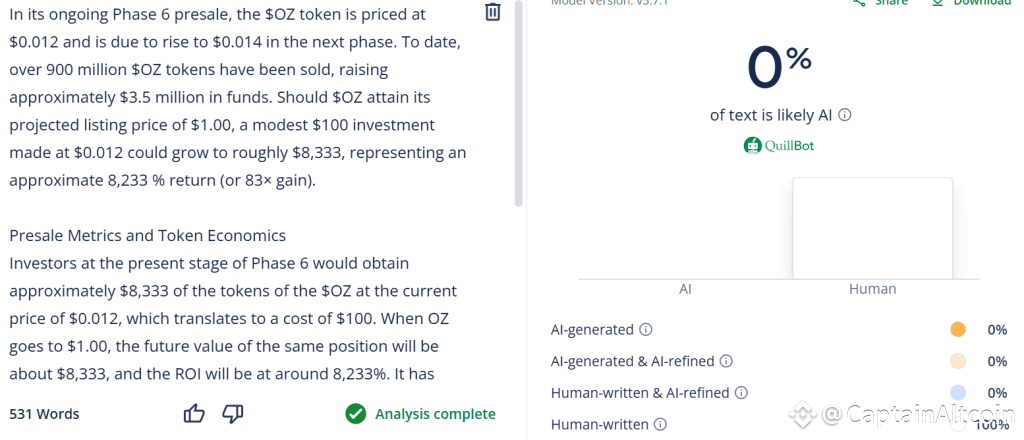Viewport: 1024px width, 440px height.
Task: Click the text panel's vertical scrollbar
Action: pyautogui.click(x=518, y=100)
